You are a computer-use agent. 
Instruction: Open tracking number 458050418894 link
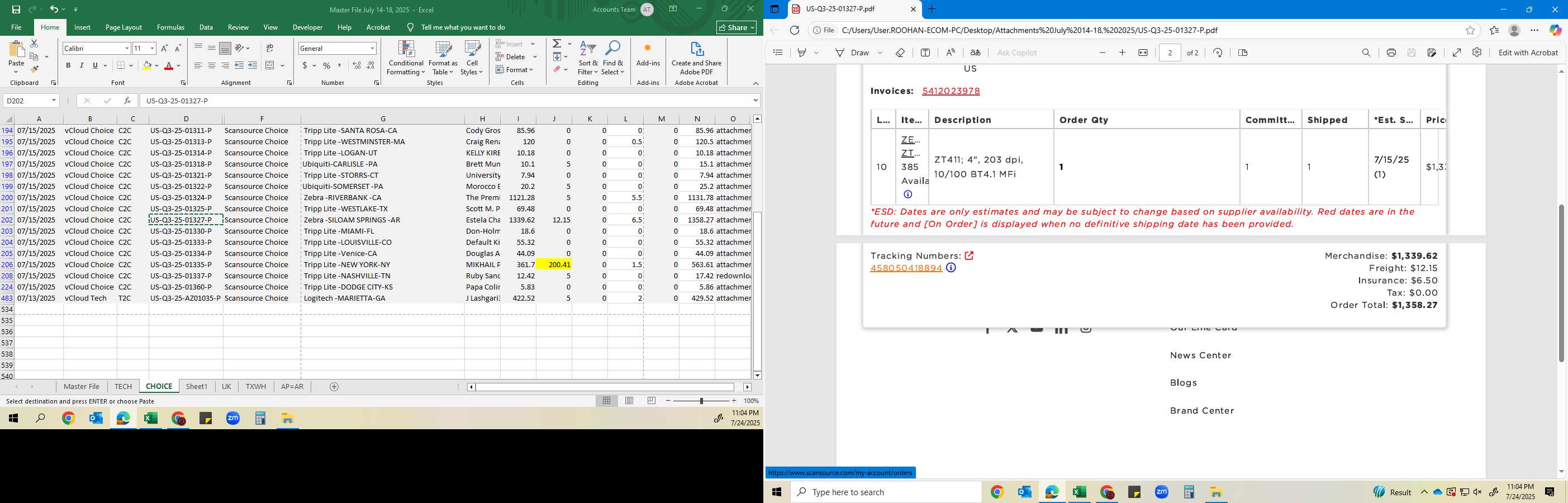[x=906, y=268]
